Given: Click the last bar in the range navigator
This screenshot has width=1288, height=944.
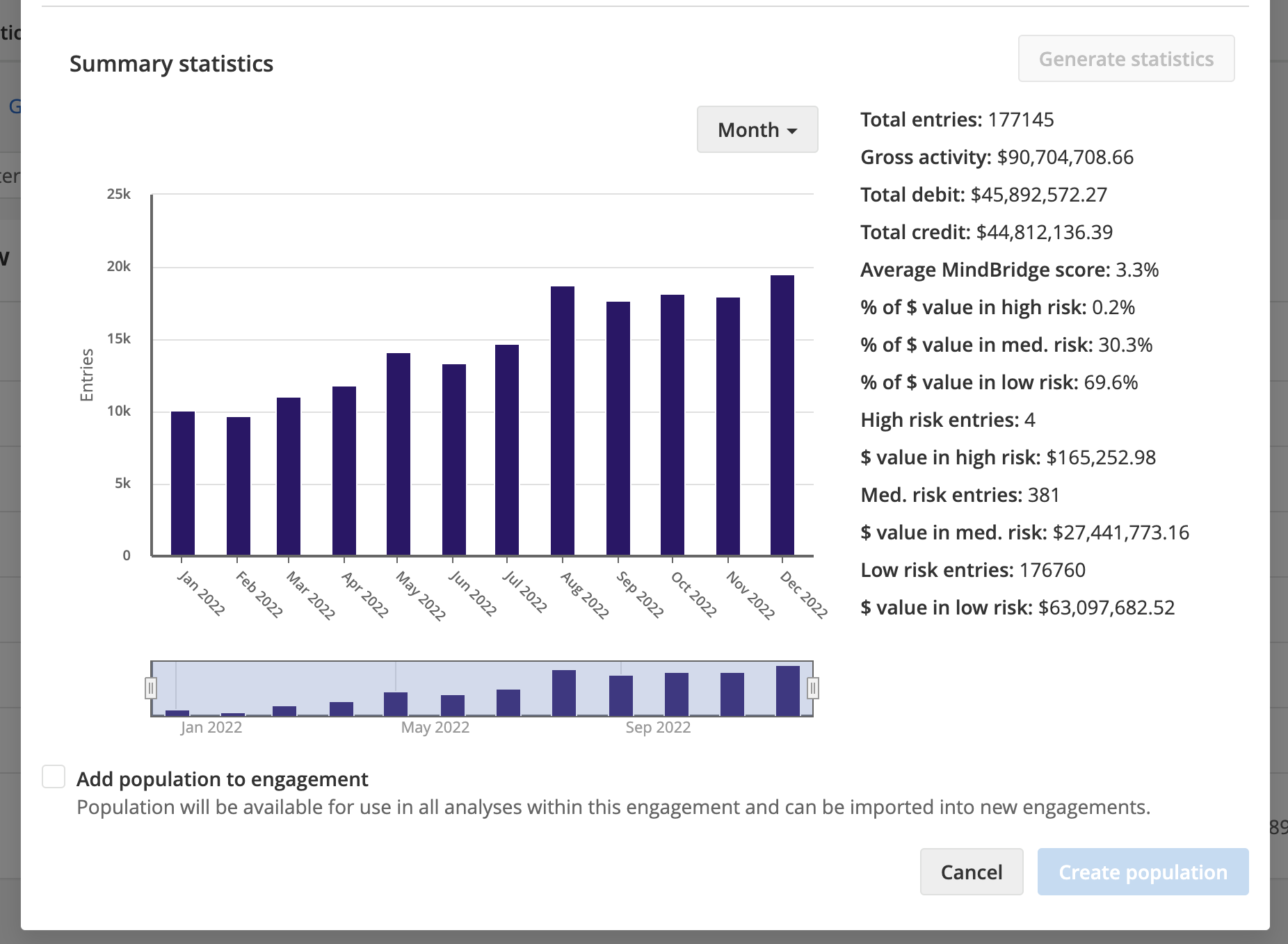Looking at the screenshot, I should [788, 691].
